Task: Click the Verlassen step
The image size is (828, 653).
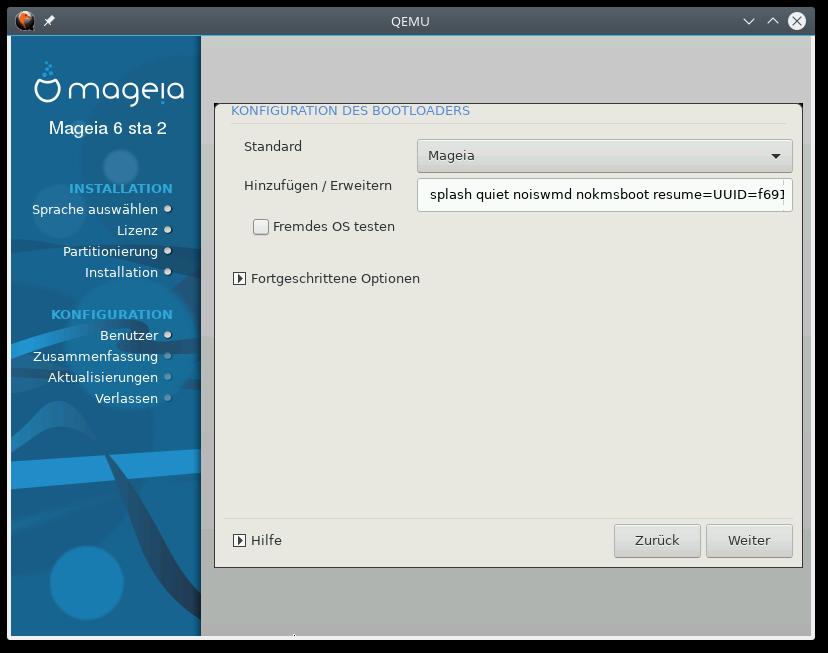Action: [x=133, y=399]
